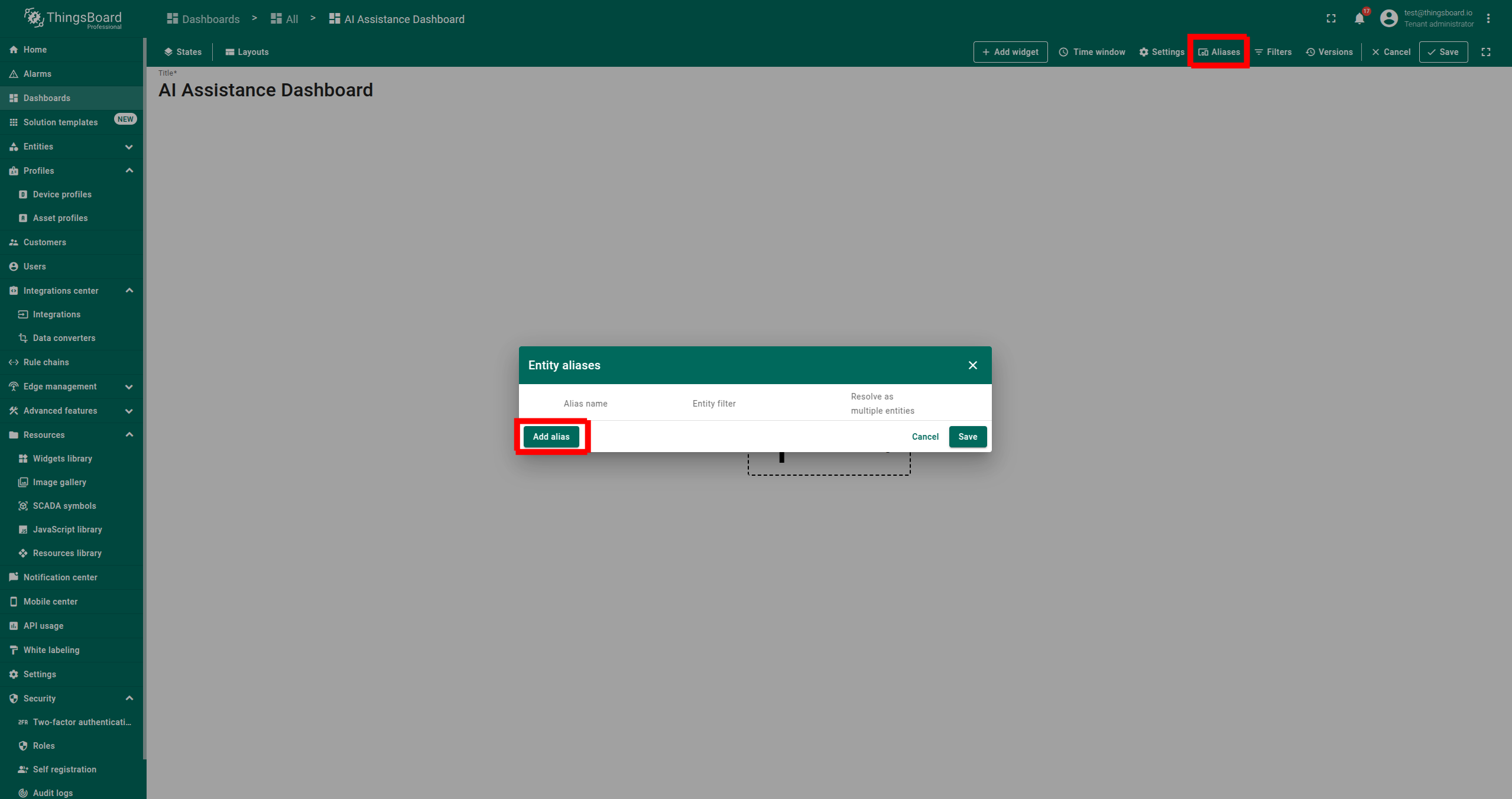
Task: Click the notifications bell icon
Action: coord(1359,19)
